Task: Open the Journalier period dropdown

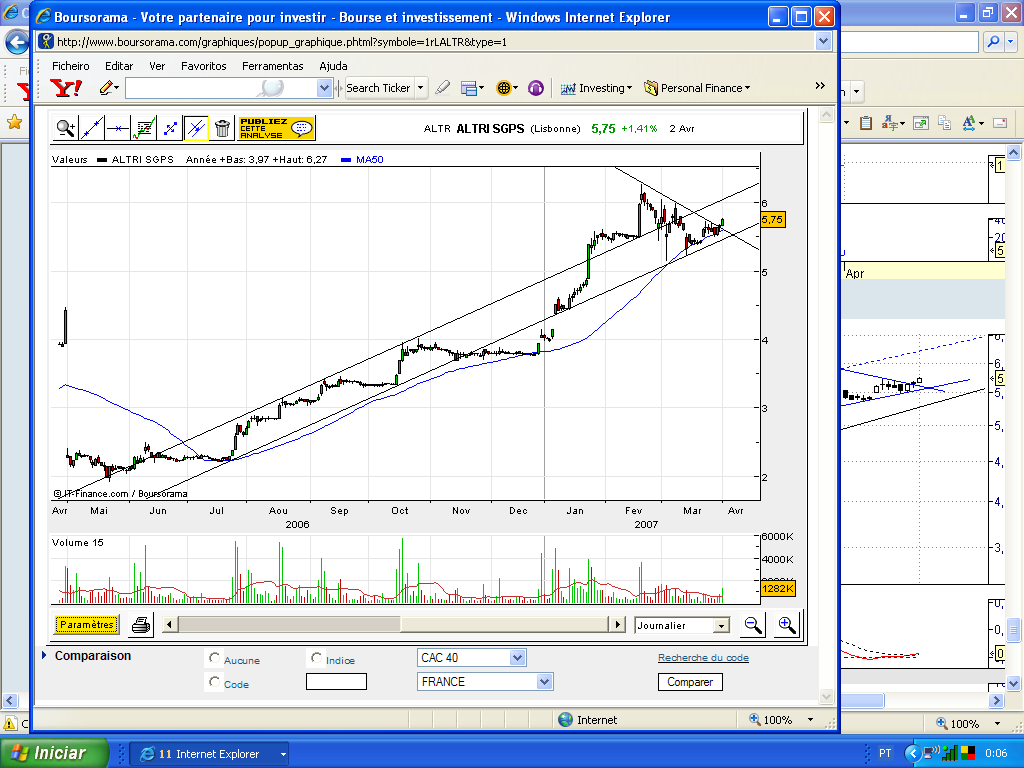Action: 682,626
